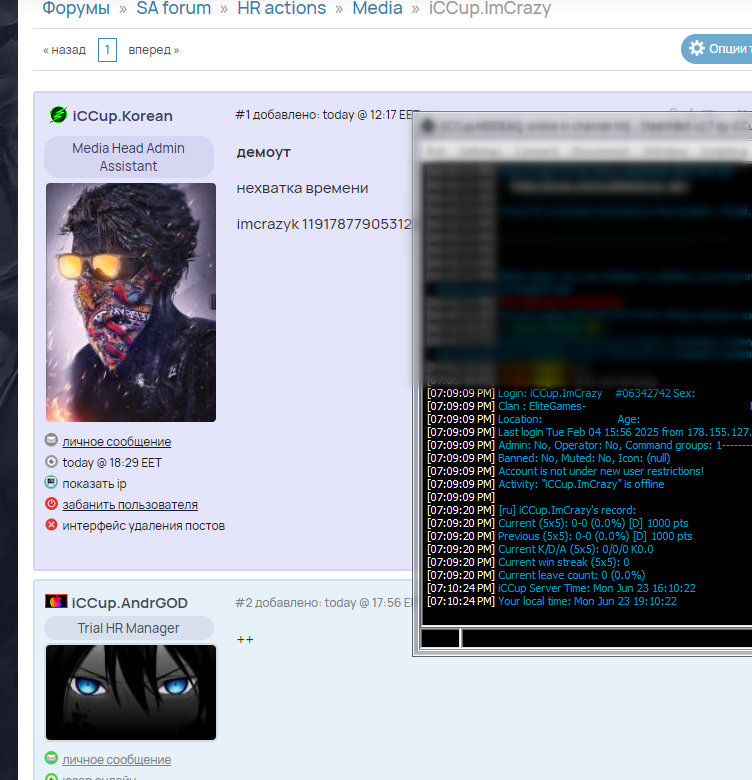
Task: Send личное сообщение to iCCup.AndrGOD
Action: (x=117, y=760)
